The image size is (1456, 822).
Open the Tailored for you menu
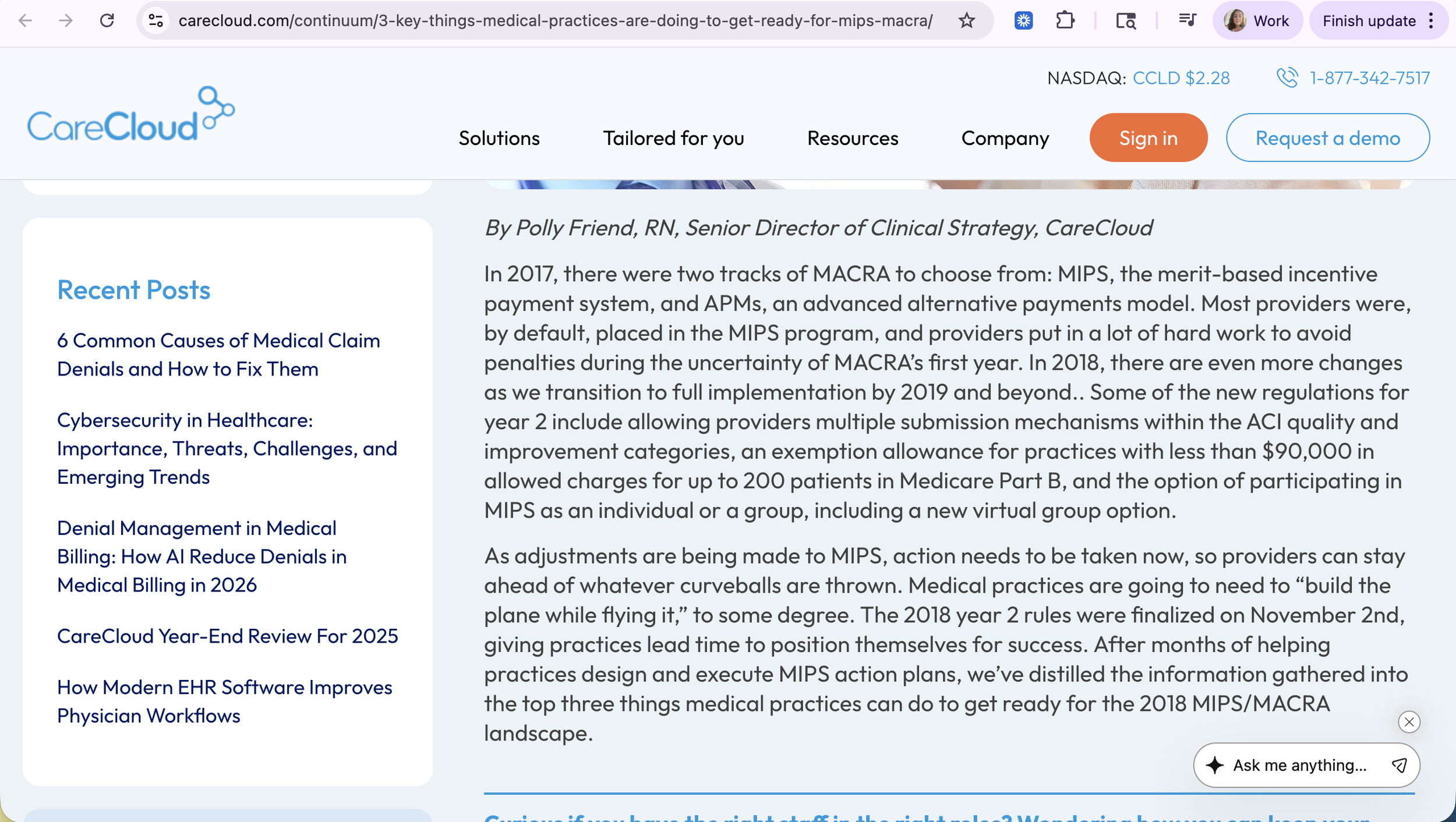pyautogui.click(x=673, y=138)
